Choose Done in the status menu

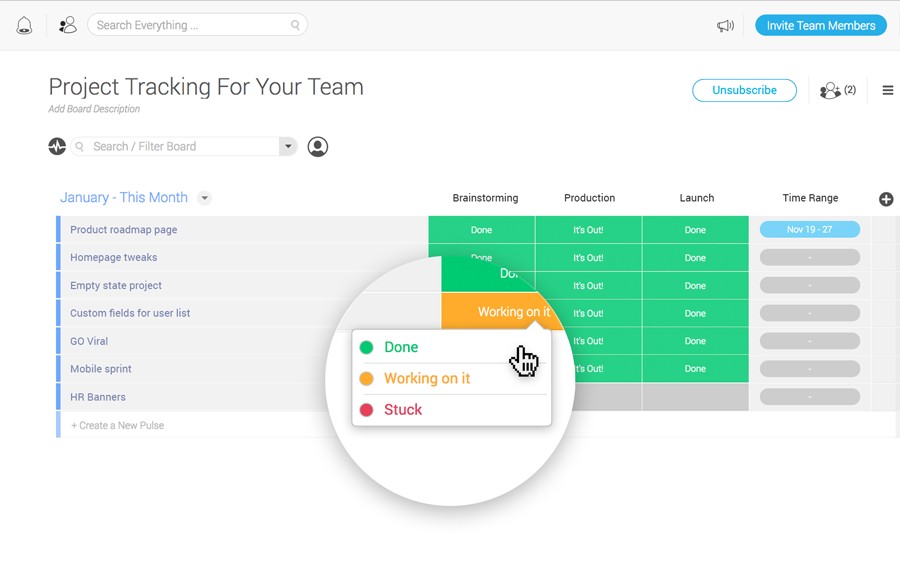click(x=451, y=347)
